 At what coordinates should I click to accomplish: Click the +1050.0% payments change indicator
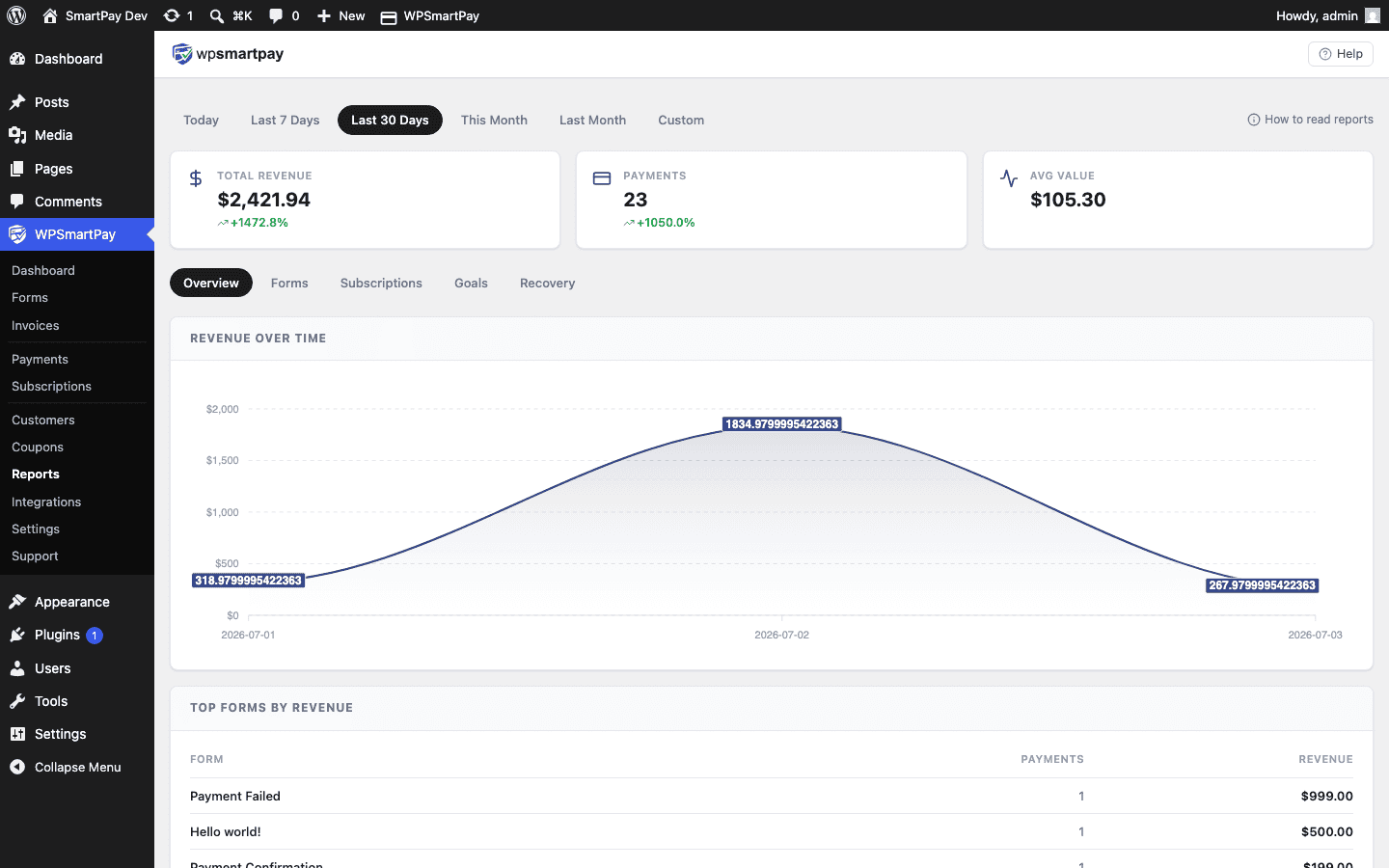(659, 223)
